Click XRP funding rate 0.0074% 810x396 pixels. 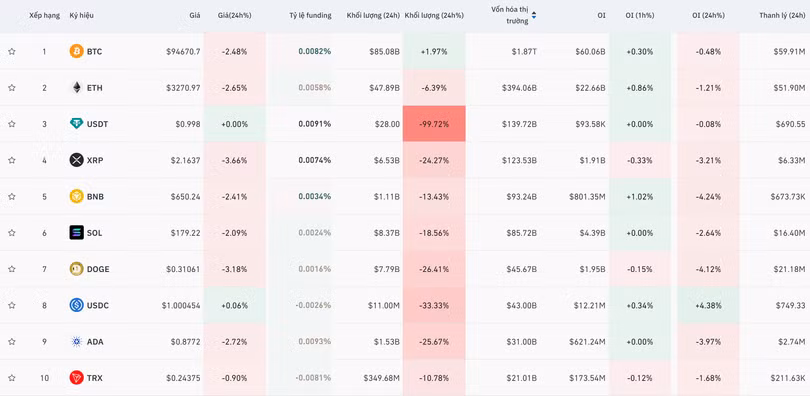315,160
